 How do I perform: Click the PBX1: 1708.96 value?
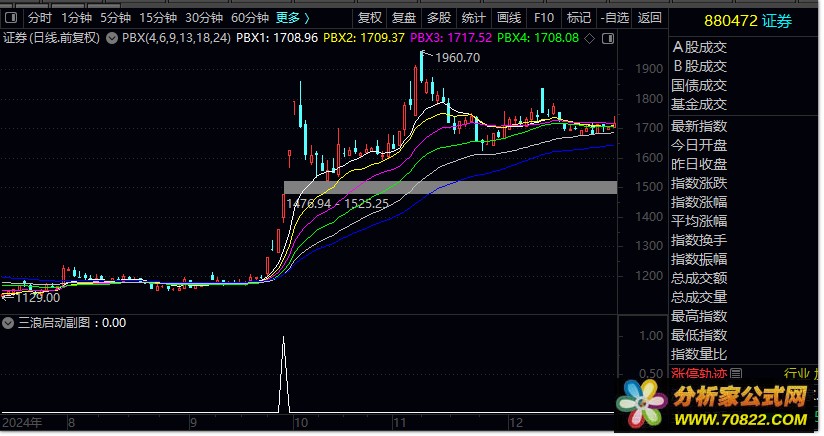(277, 38)
